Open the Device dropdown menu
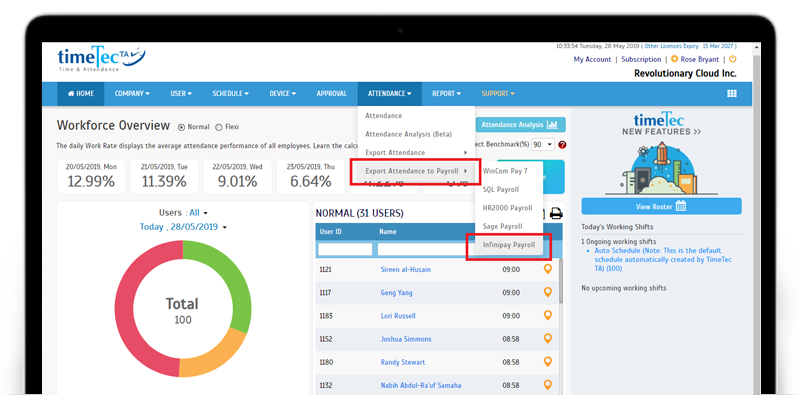The width and height of the screenshot is (800, 395). [x=283, y=94]
